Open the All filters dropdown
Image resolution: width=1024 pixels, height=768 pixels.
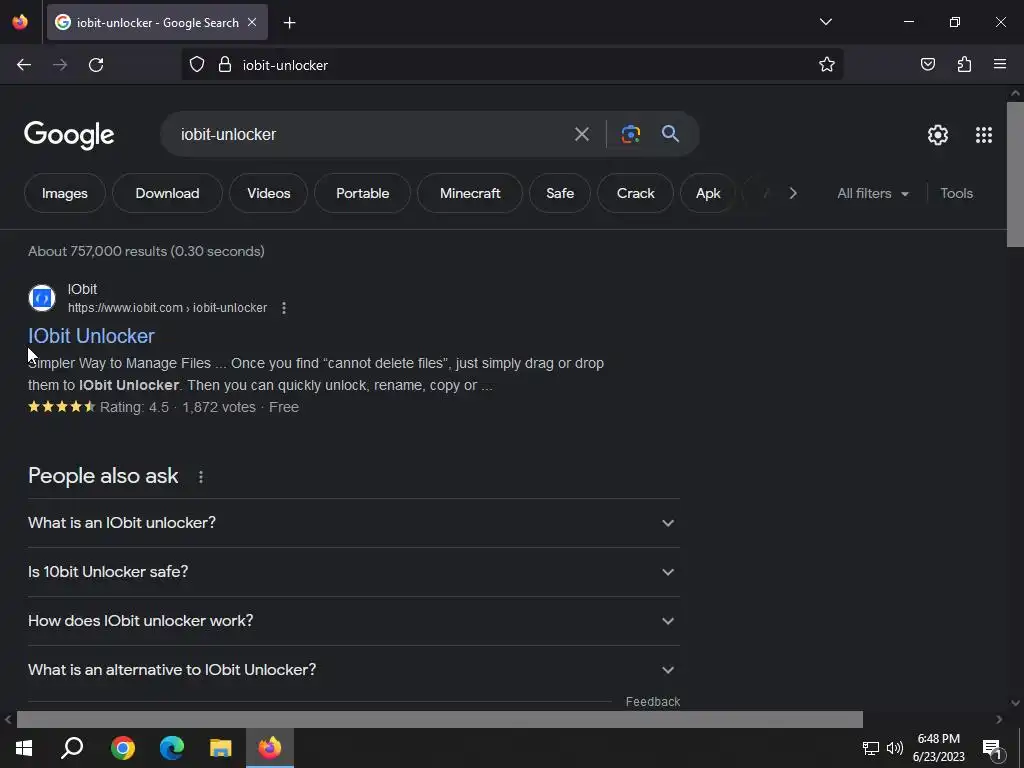(872, 193)
